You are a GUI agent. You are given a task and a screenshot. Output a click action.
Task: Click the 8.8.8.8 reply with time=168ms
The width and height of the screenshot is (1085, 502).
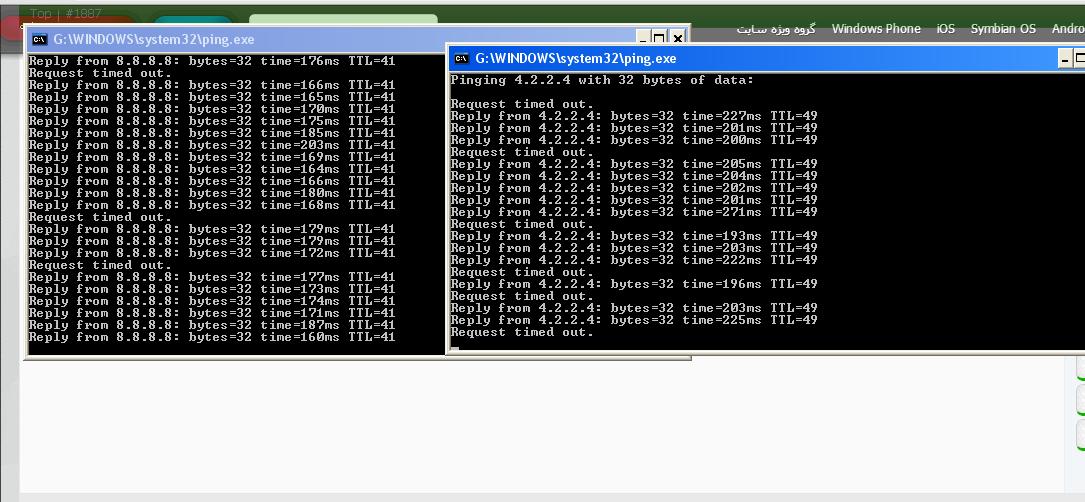(x=212, y=205)
